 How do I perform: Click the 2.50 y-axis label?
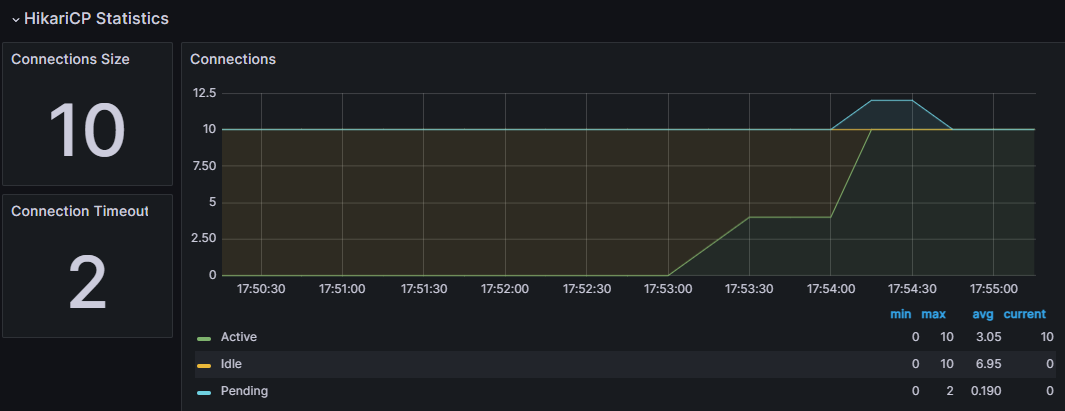coord(203,238)
